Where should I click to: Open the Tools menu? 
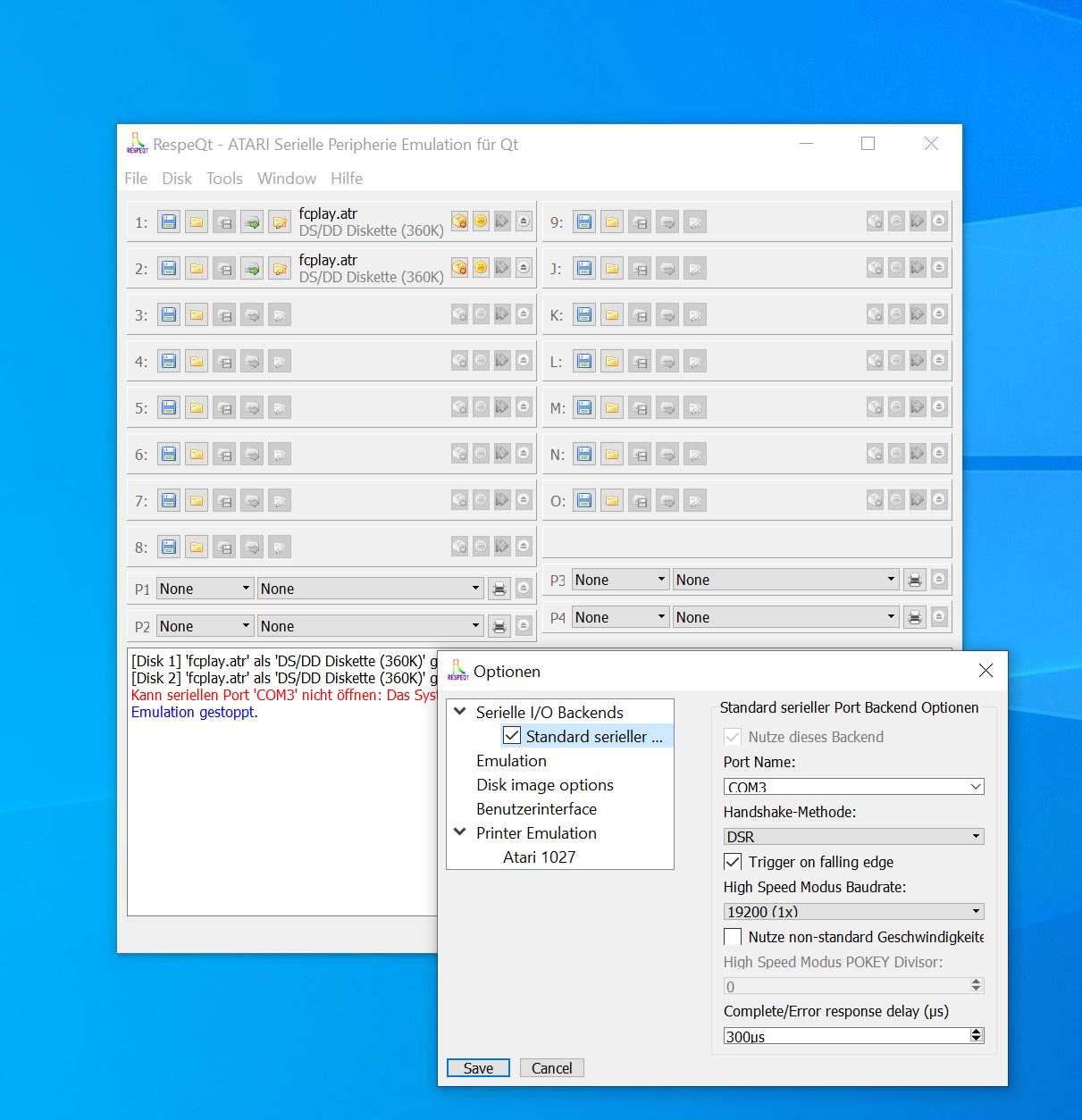point(224,179)
